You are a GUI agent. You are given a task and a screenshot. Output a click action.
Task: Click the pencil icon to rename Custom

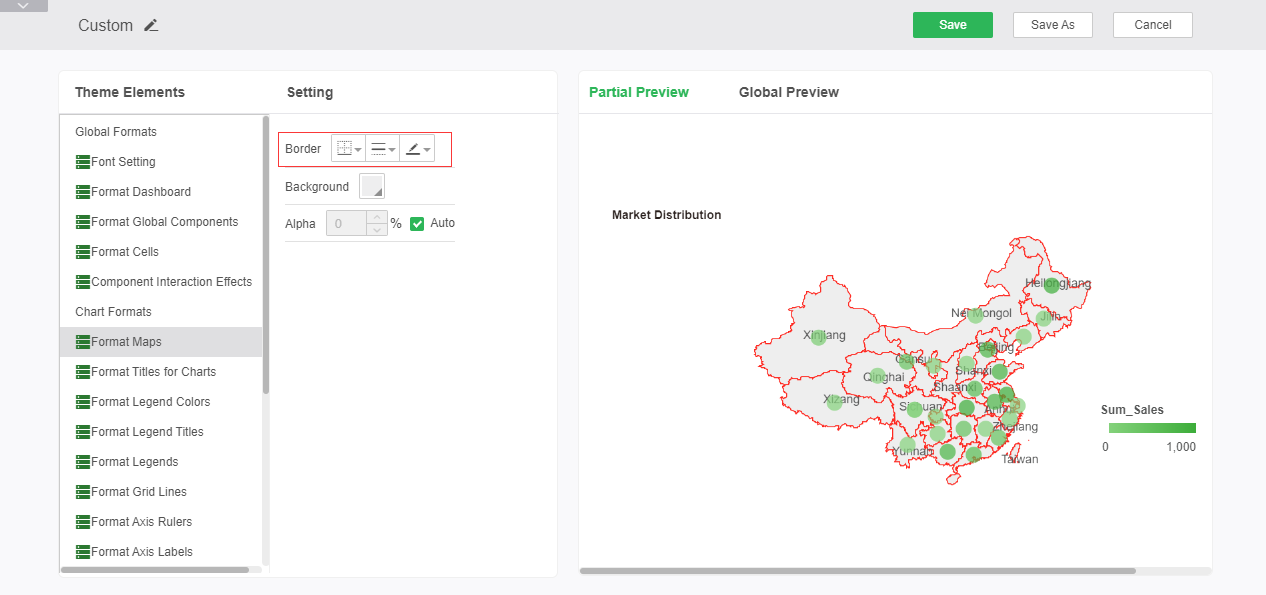tap(151, 26)
